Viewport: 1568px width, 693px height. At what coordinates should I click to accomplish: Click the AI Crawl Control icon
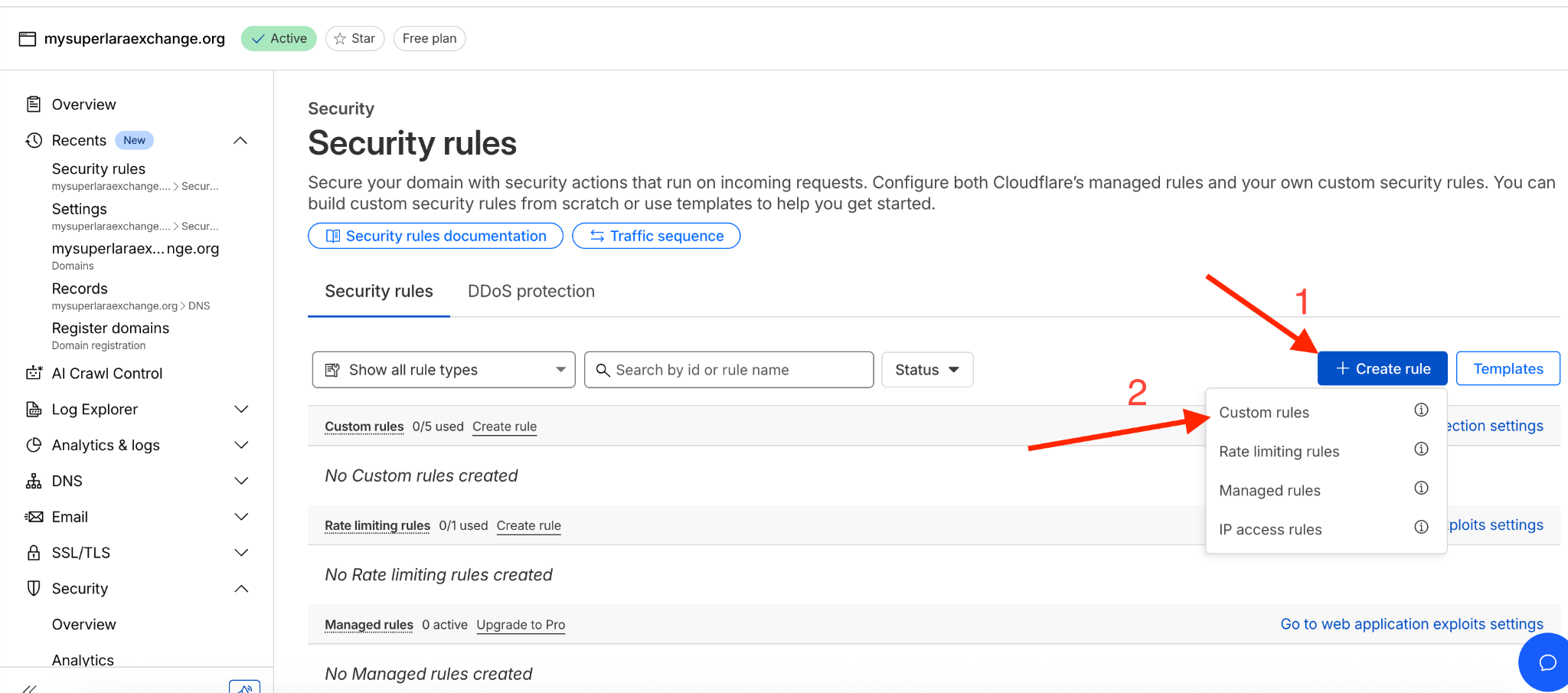point(34,373)
